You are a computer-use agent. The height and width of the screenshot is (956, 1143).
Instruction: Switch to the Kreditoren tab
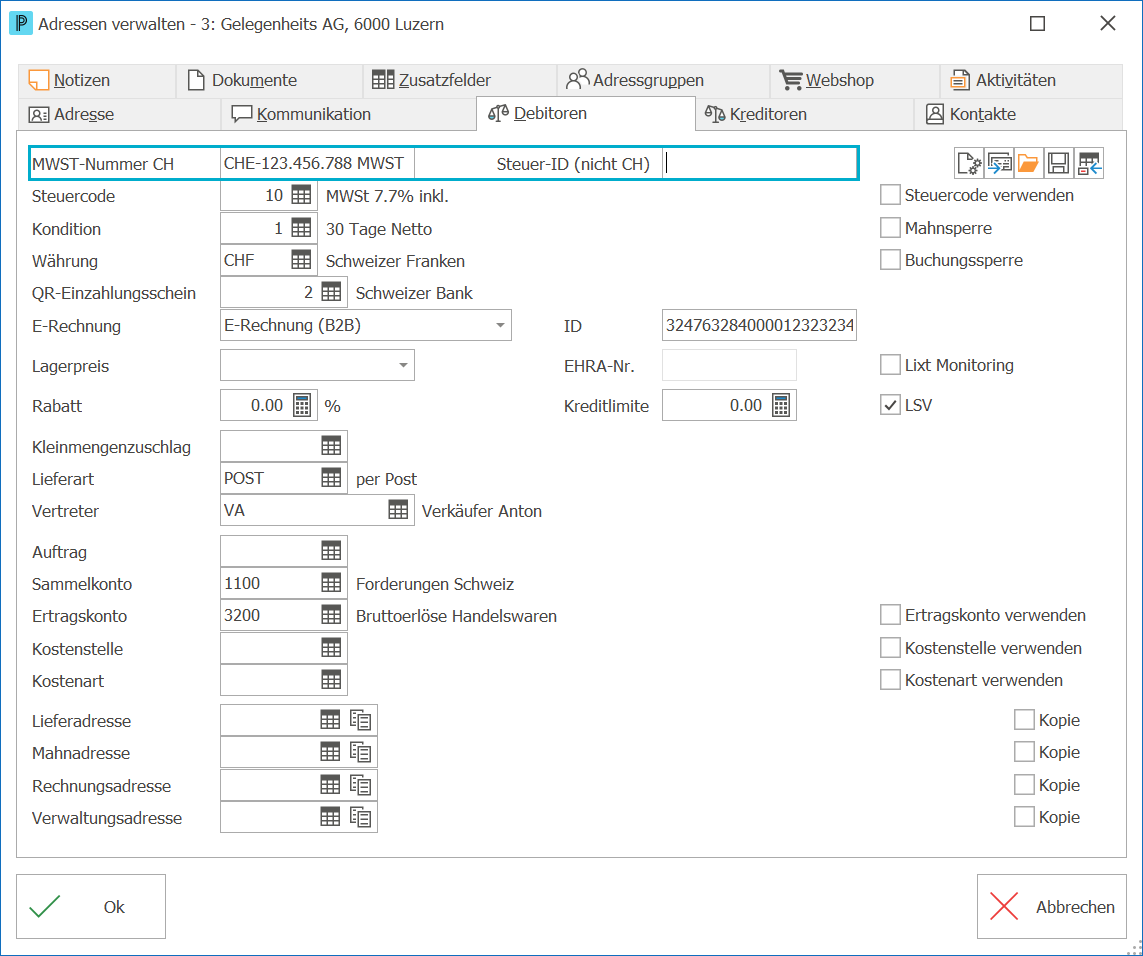pos(805,114)
